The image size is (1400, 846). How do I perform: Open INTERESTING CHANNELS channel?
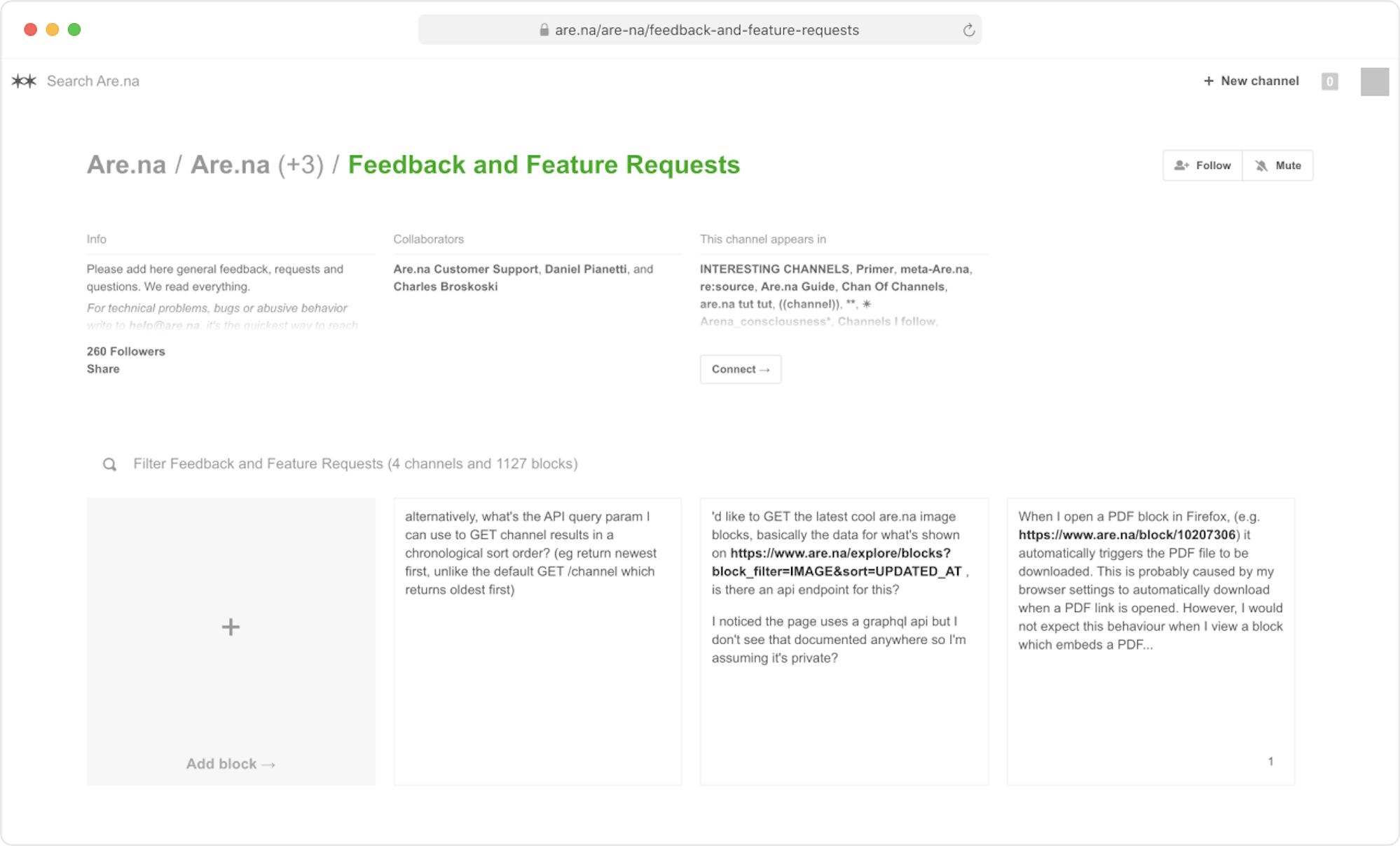pos(774,269)
